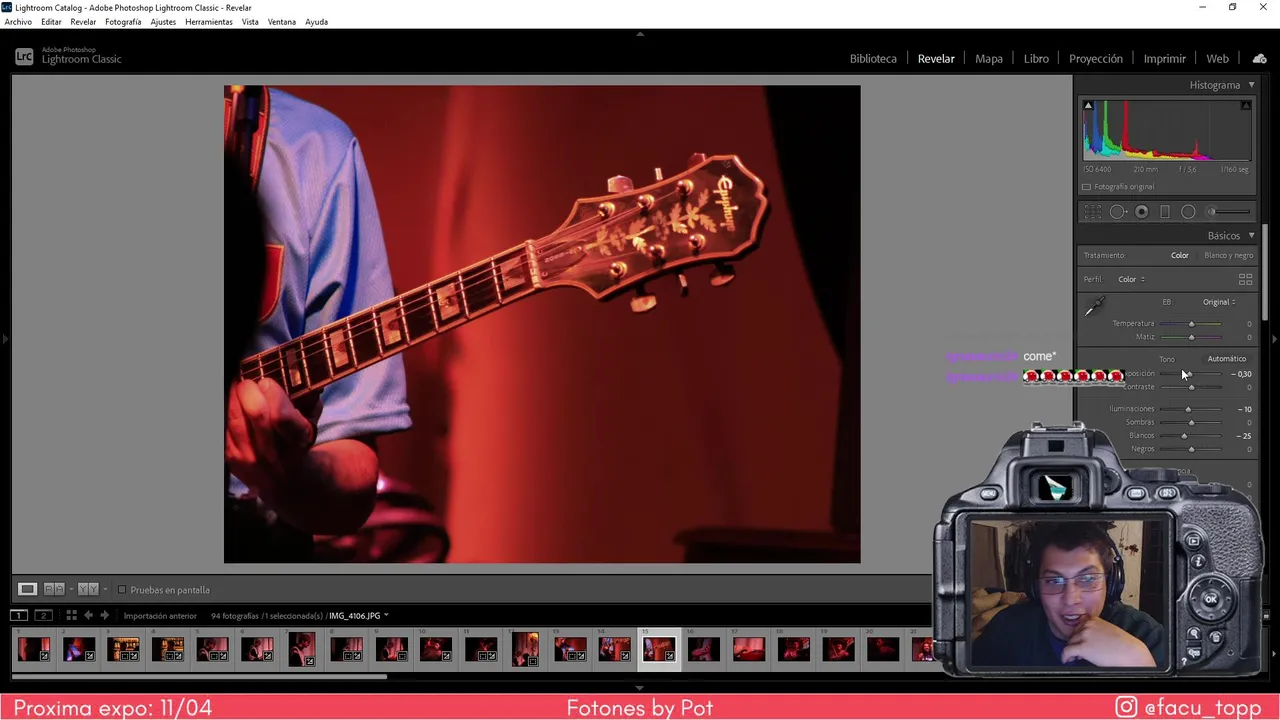Click the filmstrip horizontal scrollbar

point(200,677)
